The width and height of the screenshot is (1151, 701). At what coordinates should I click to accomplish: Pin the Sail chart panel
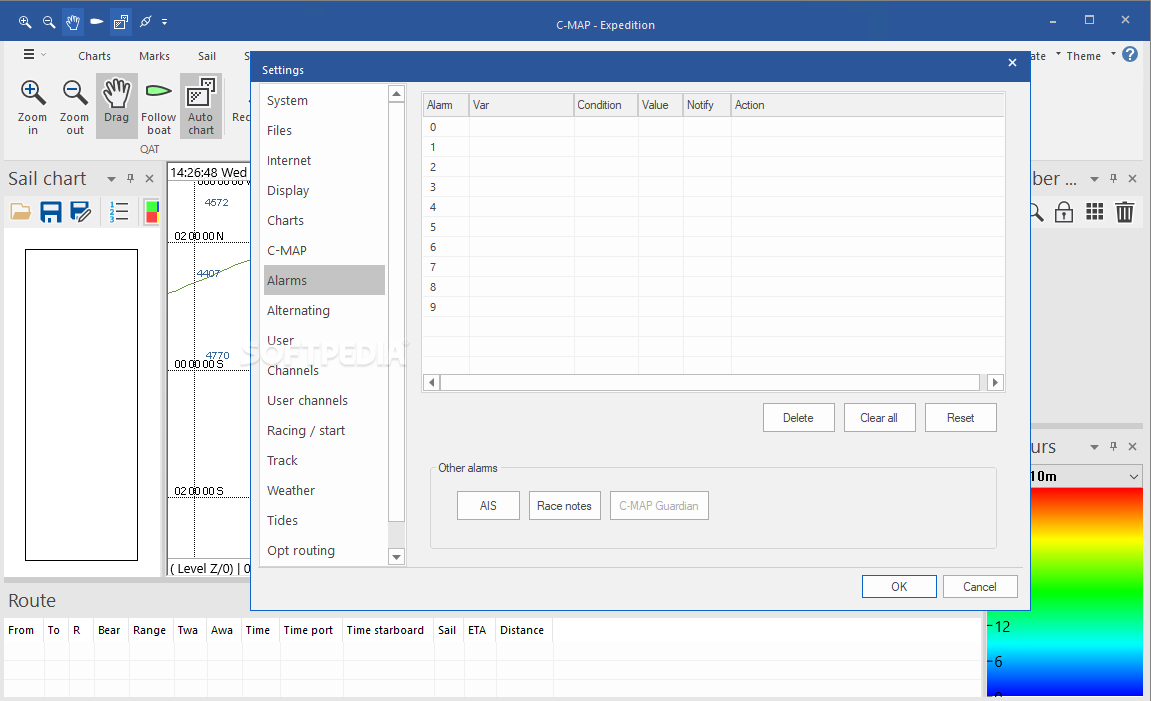[131, 178]
